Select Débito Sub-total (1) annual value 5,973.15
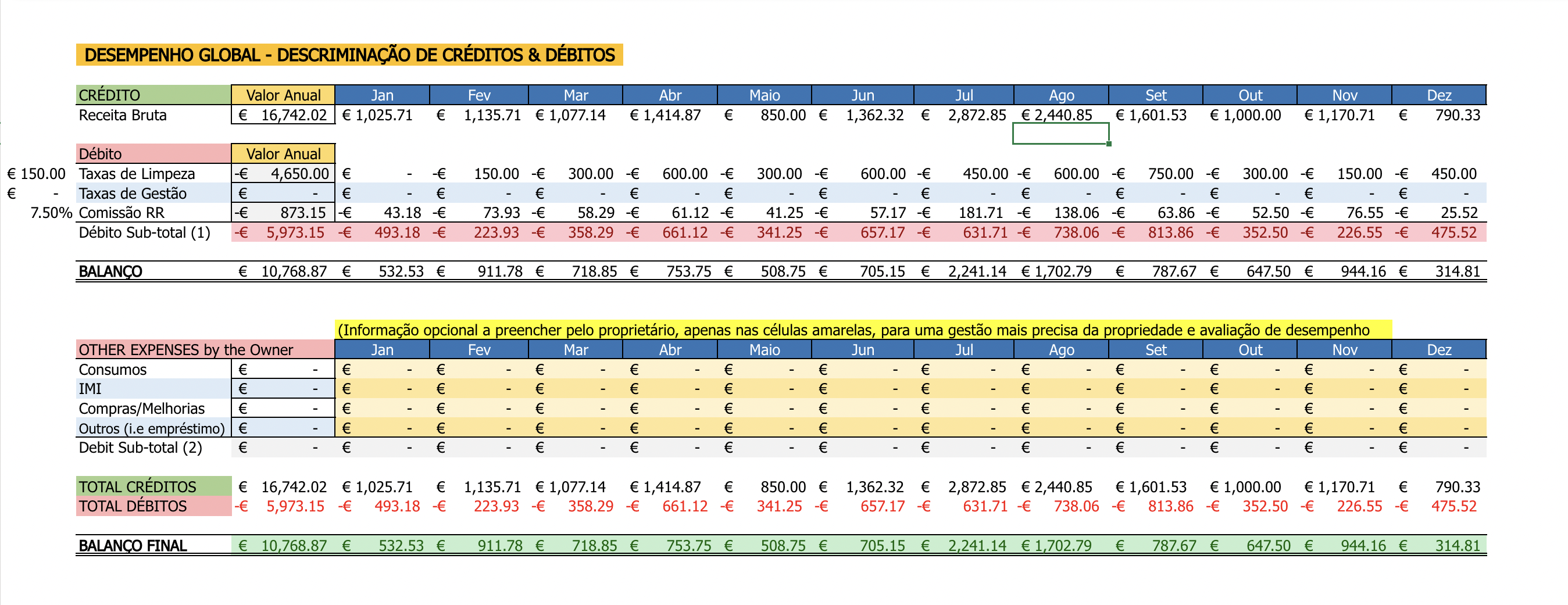The width and height of the screenshot is (1568, 605). (x=283, y=232)
